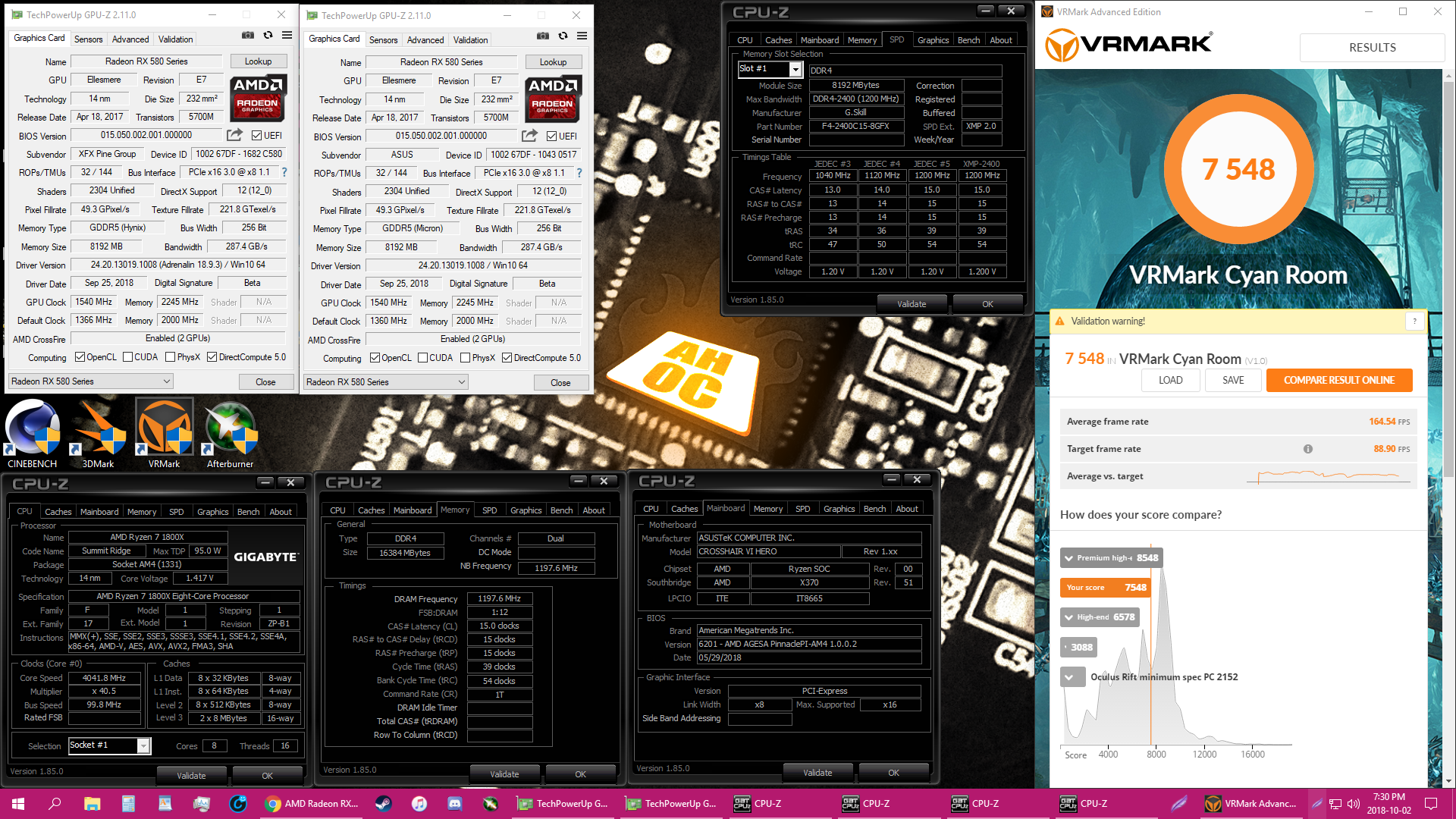Click VRMark scrollbar down arrow
This screenshot has height=819, width=1456.
click(1449, 781)
